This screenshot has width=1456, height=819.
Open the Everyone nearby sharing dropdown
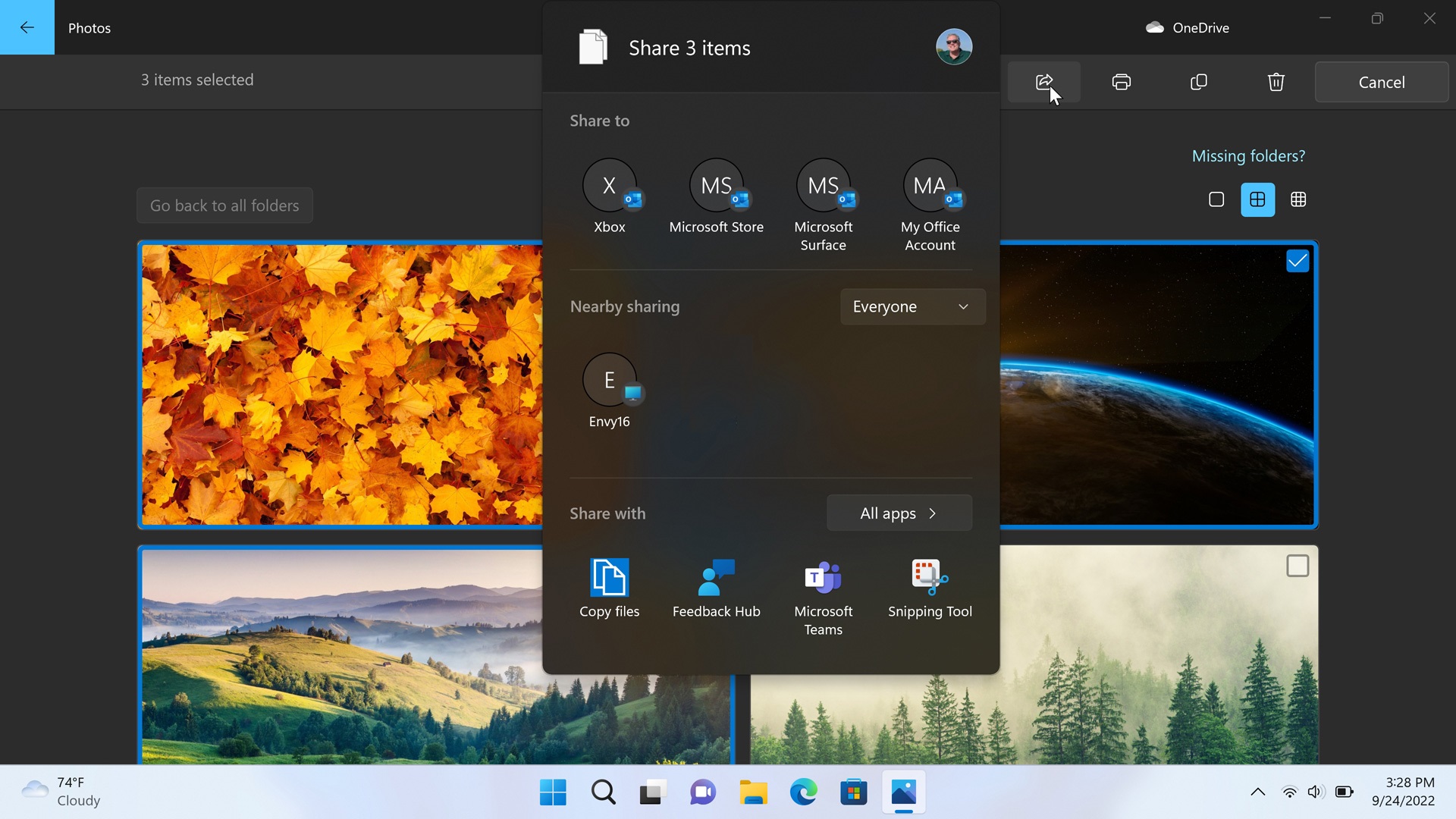click(912, 306)
